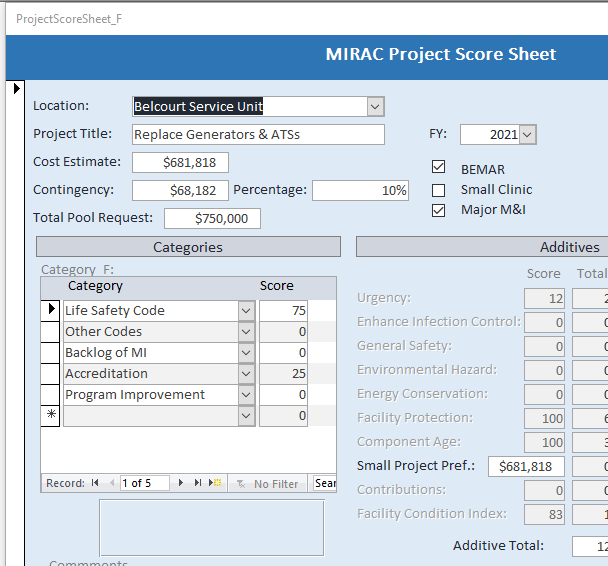
Task: Click the General Safety score field
Action: 544,347
